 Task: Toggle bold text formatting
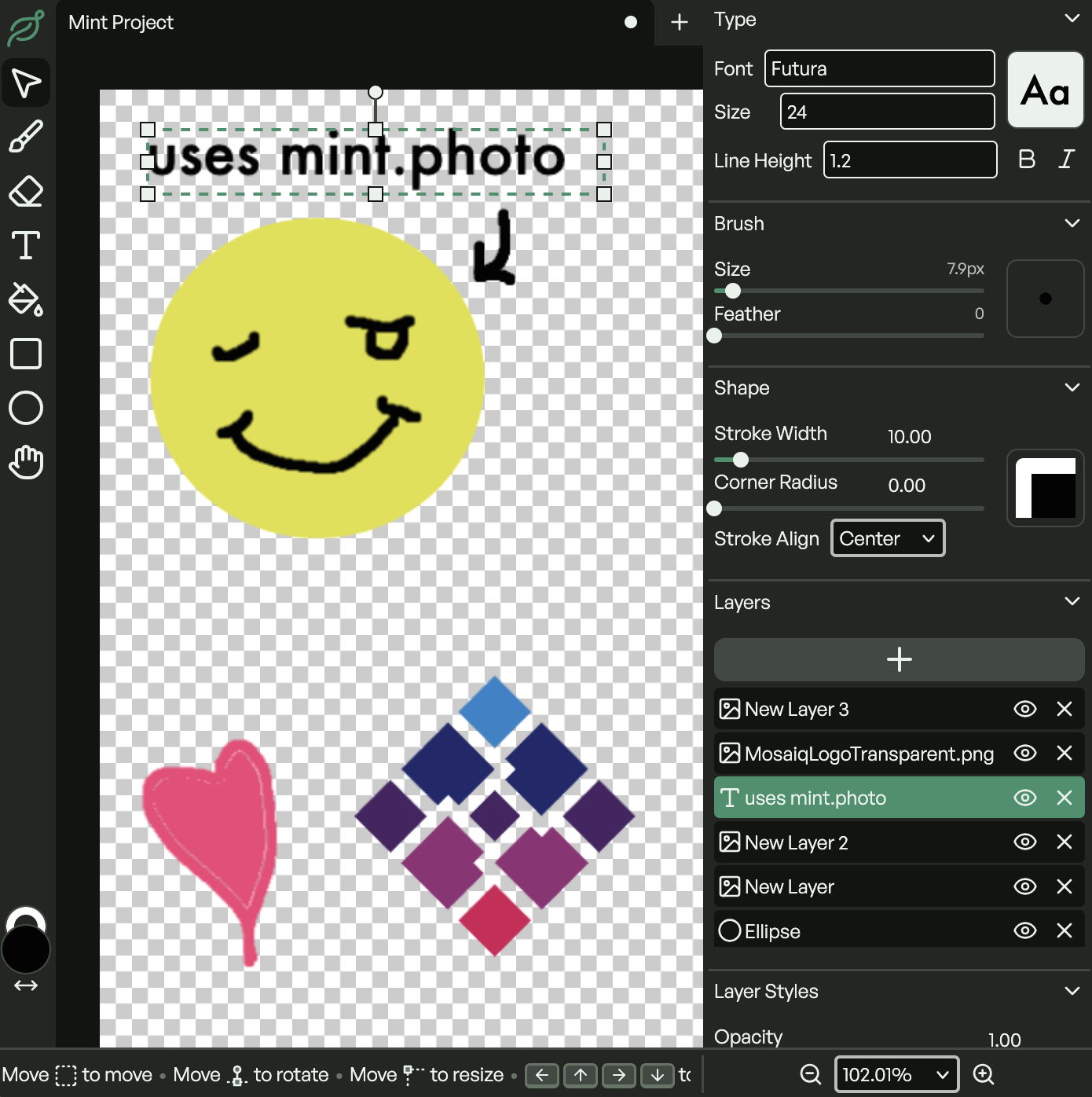pos(1026,160)
